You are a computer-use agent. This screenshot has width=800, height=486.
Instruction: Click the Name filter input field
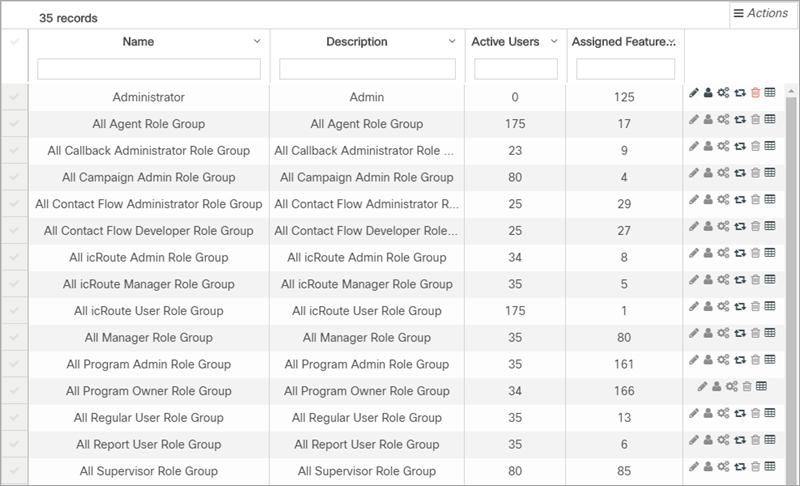click(x=149, y=69)
